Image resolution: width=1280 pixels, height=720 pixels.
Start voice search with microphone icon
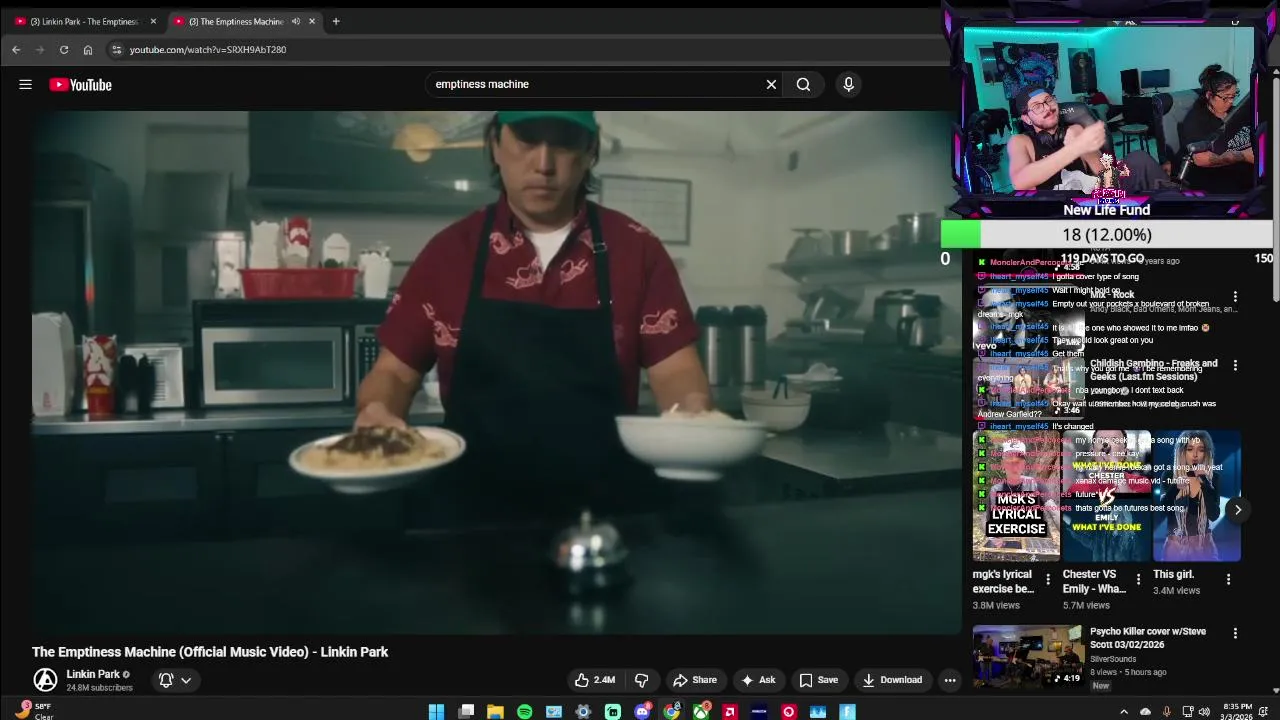point(848,85)
